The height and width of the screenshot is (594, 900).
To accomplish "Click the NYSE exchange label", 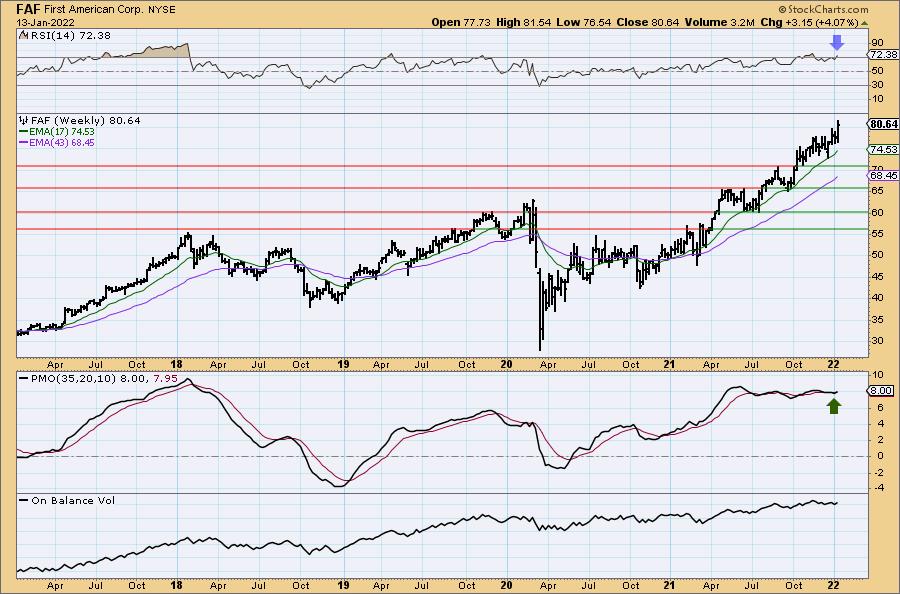I will 162,10.
